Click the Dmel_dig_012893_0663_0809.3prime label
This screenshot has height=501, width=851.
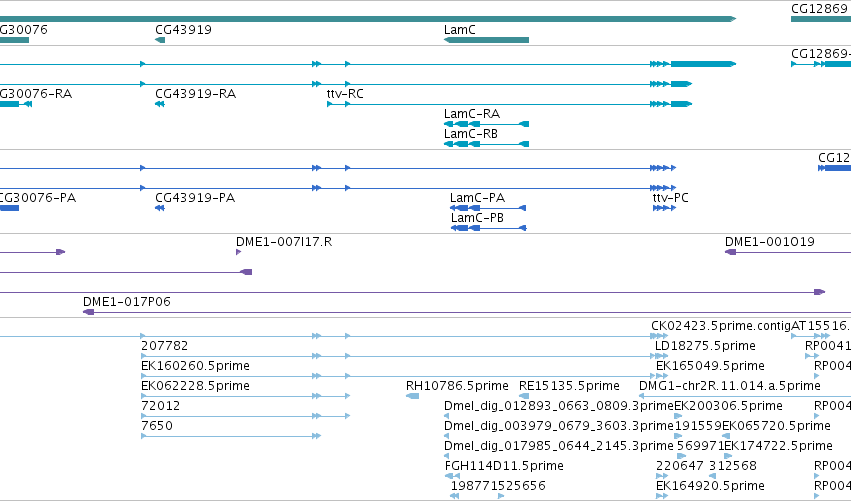click(x=558, y=406)
